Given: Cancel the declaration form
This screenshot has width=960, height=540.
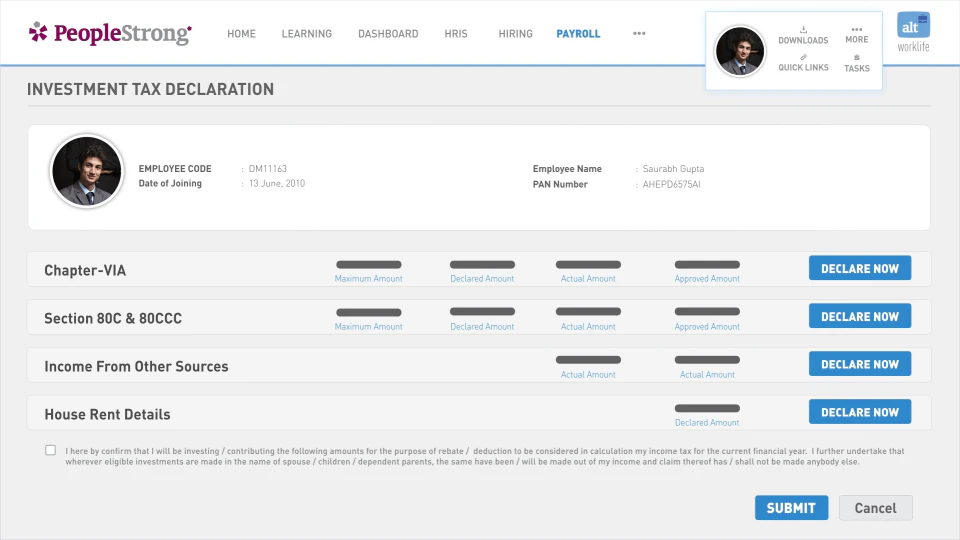Looking at the screenshot, I should click(876, 508).
